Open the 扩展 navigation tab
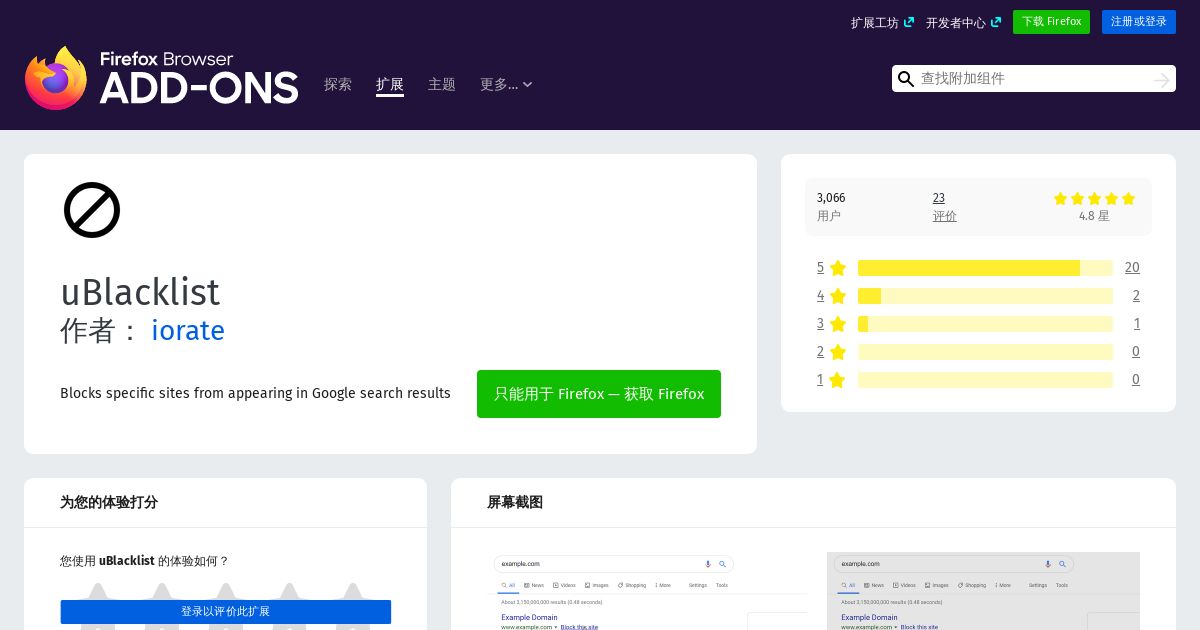 [x=390, y=85]
